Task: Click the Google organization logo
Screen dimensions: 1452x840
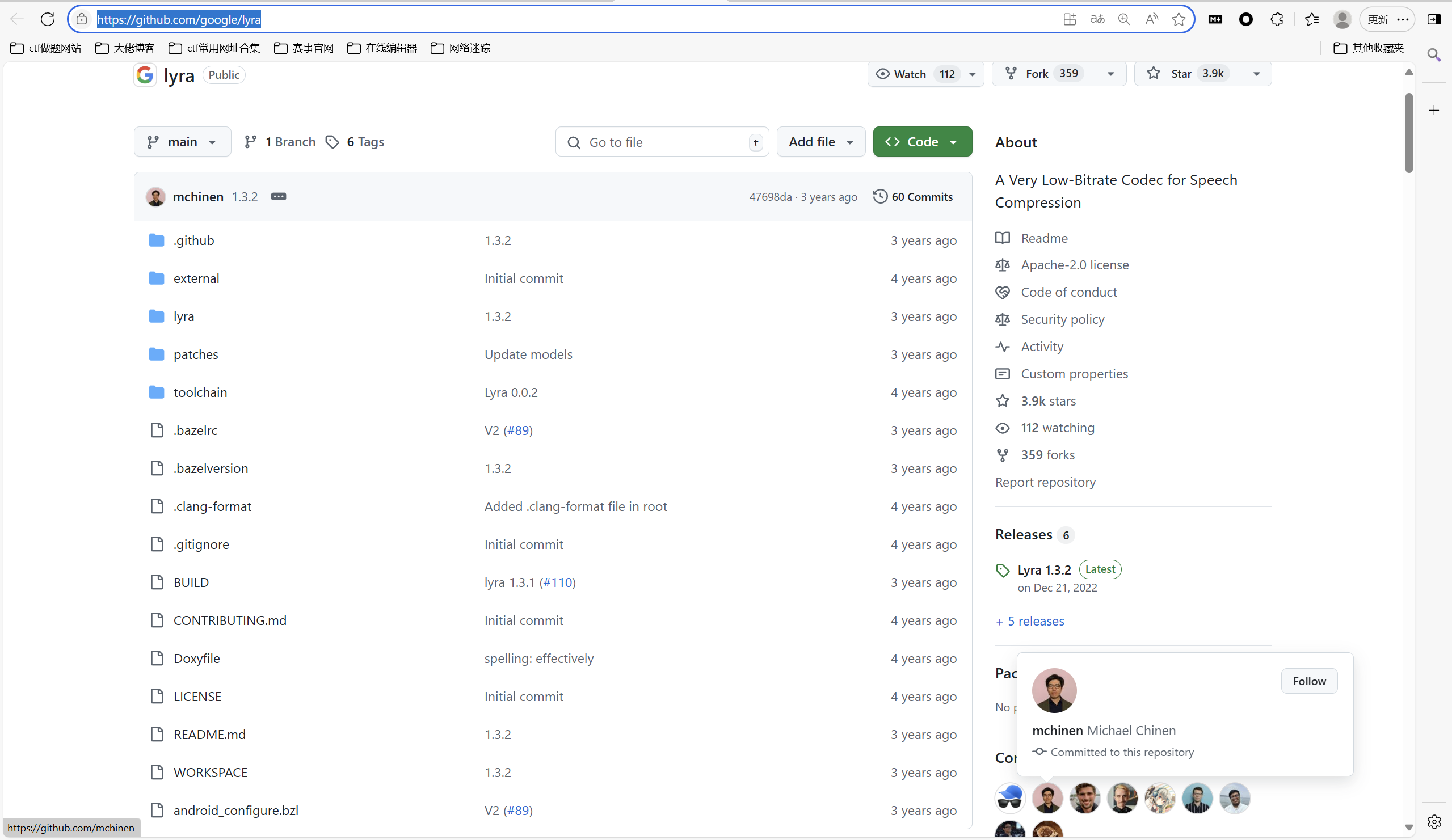Action: [x=145, y=75]
